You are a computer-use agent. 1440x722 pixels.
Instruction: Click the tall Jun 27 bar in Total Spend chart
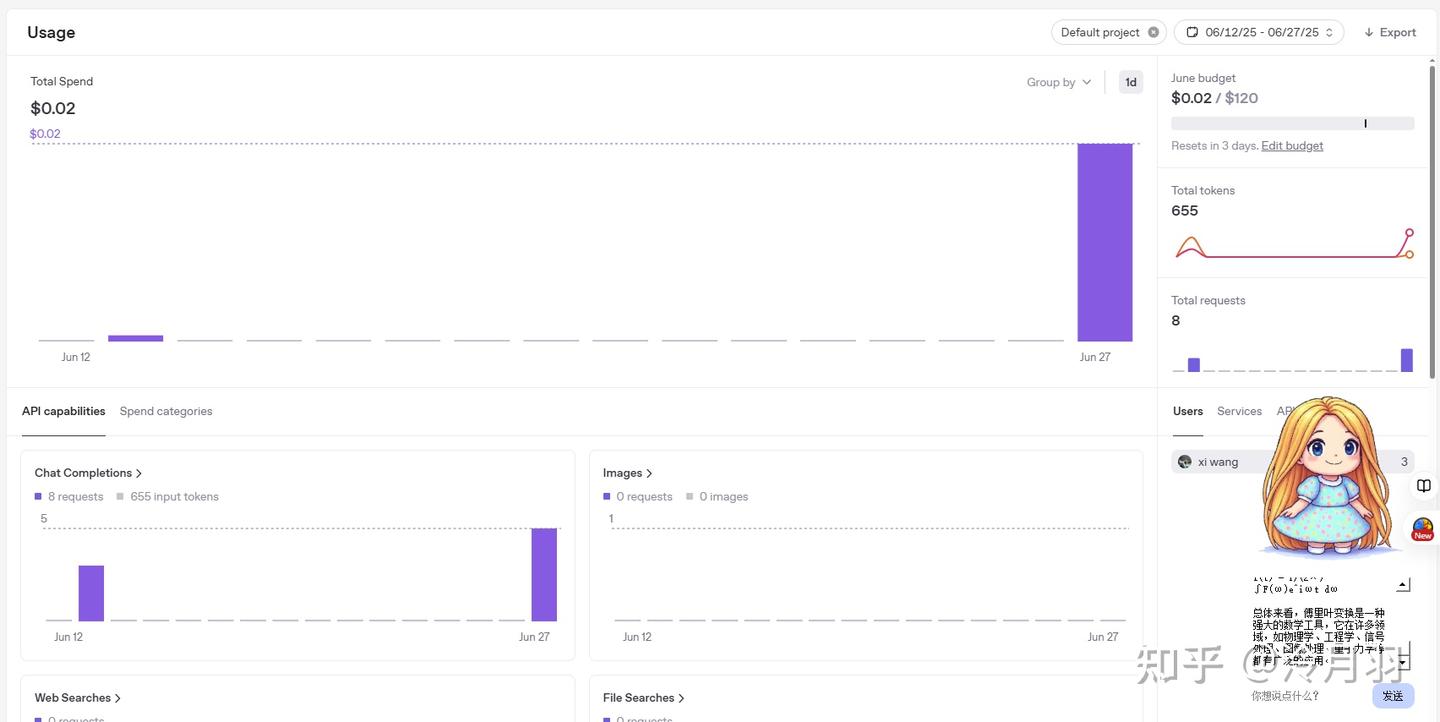1105,243
